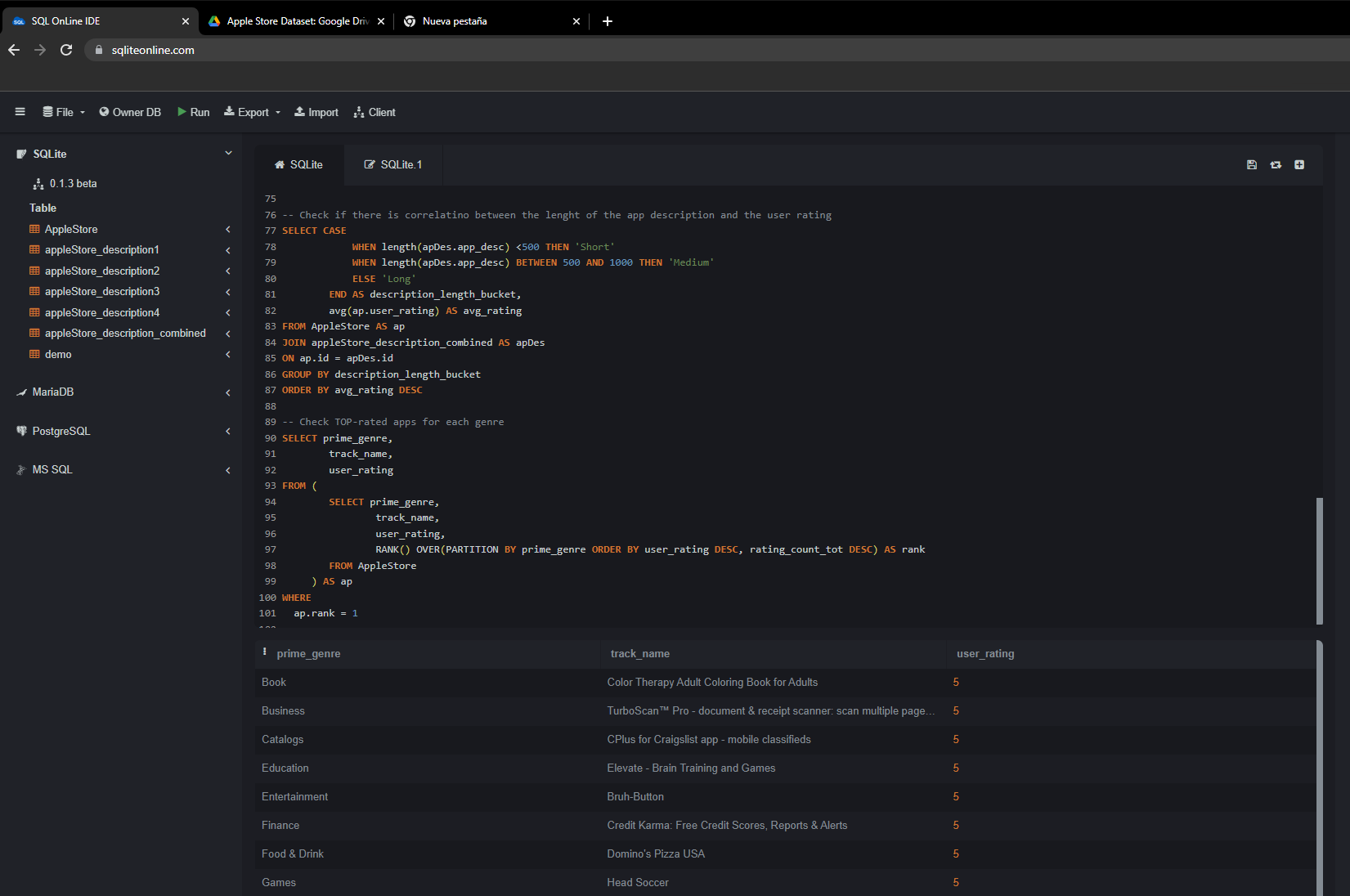Screen dimensions: 1350x896
Task: Click the hamburger menu icon
Action: tap(20, 111)
